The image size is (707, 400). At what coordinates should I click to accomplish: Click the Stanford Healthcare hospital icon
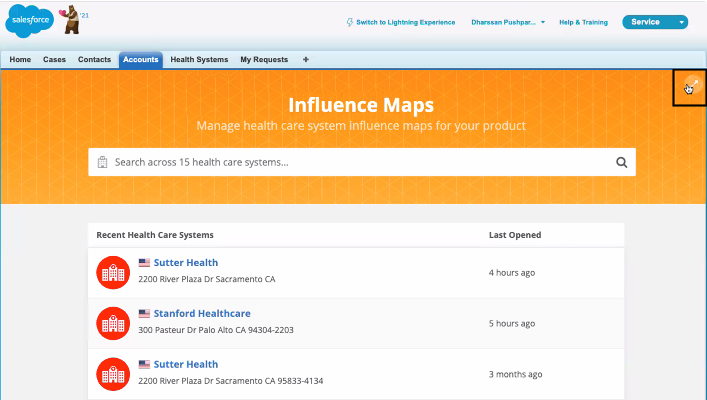pos(113,322)
